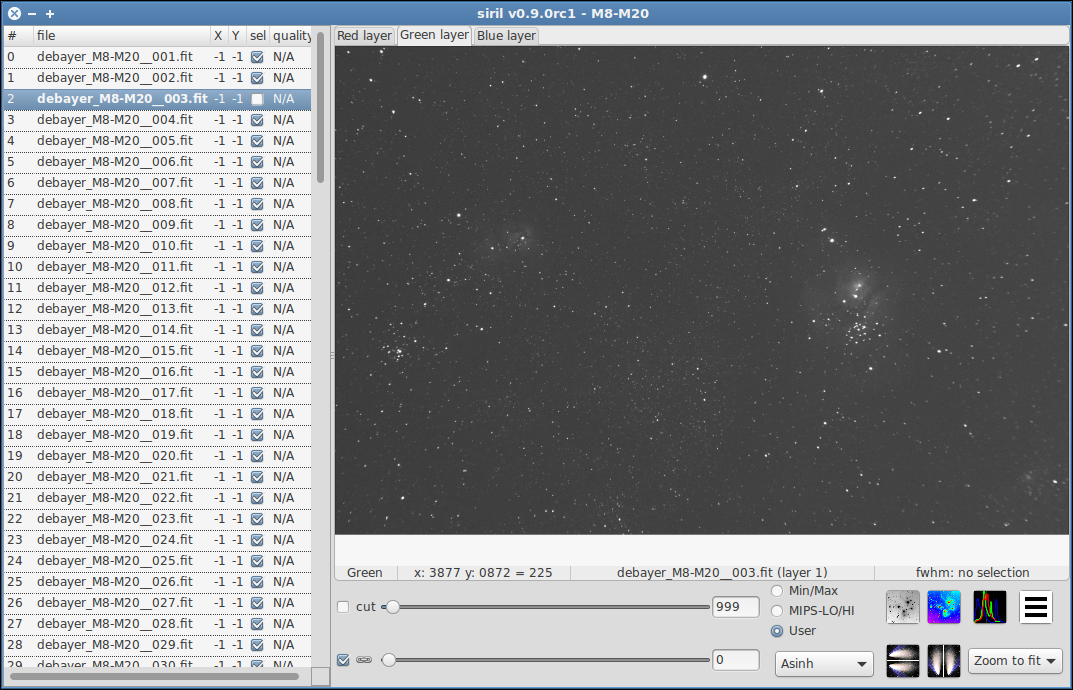Click the input field showing 999
The image size is (1073, 690).
735,607
